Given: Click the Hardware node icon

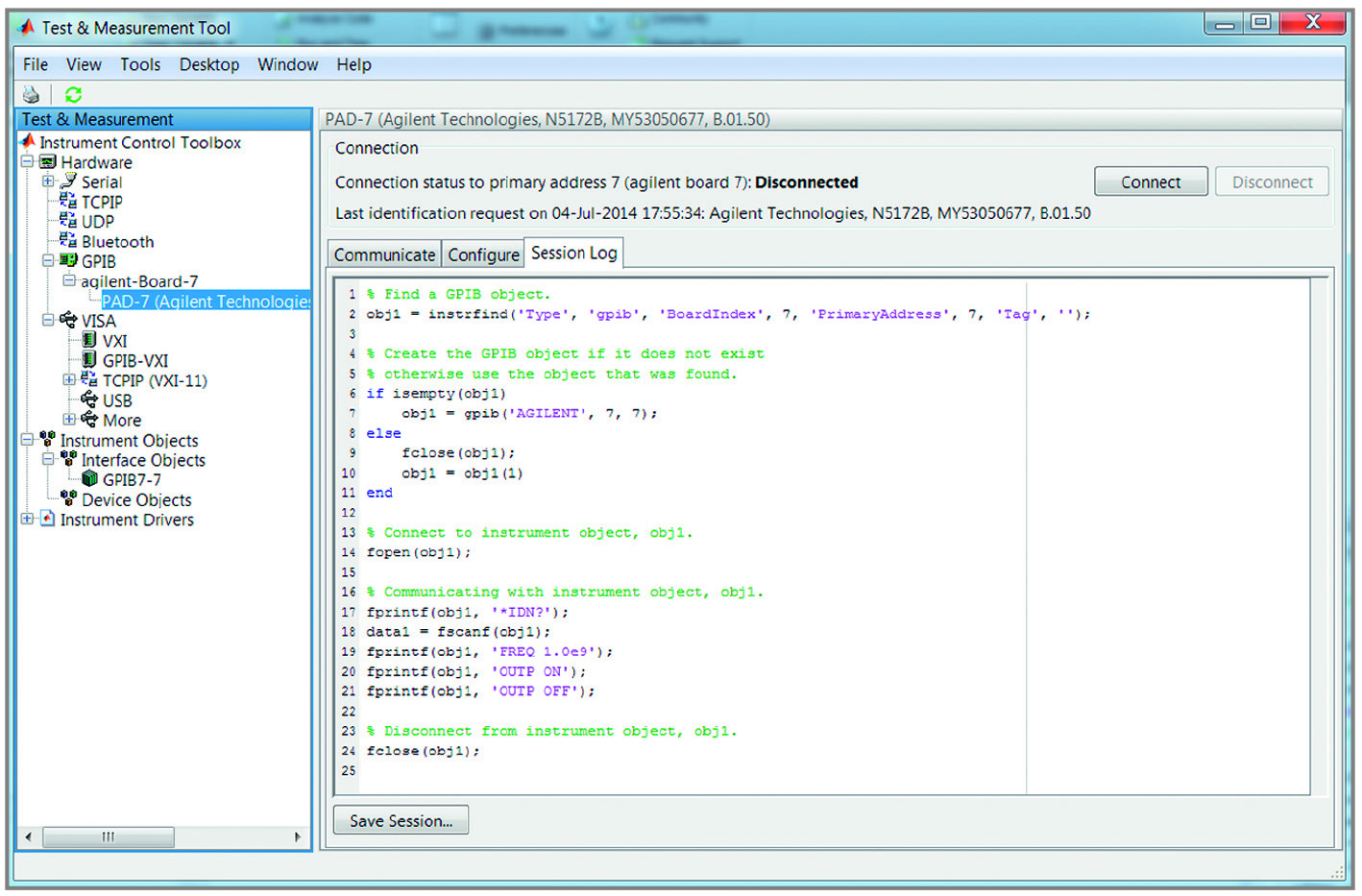Looking at the screenshot, I should point(48,161).
